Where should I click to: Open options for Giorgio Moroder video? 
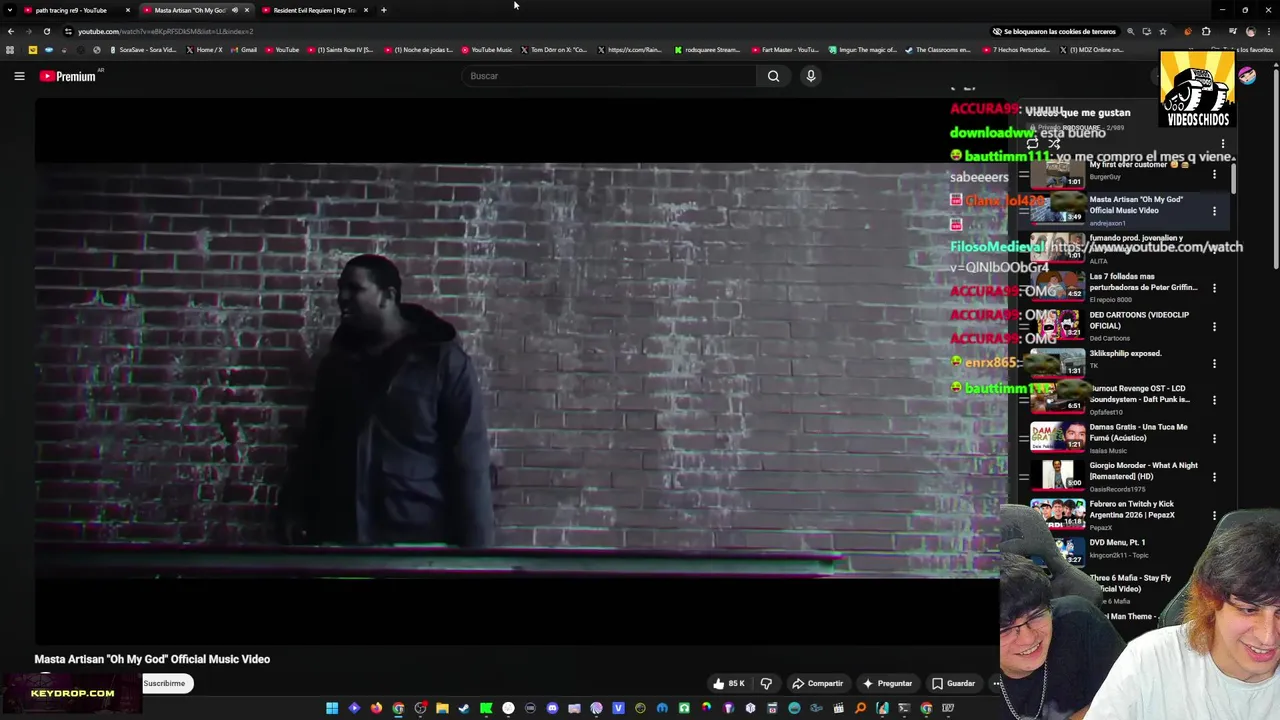point(1214,477)
